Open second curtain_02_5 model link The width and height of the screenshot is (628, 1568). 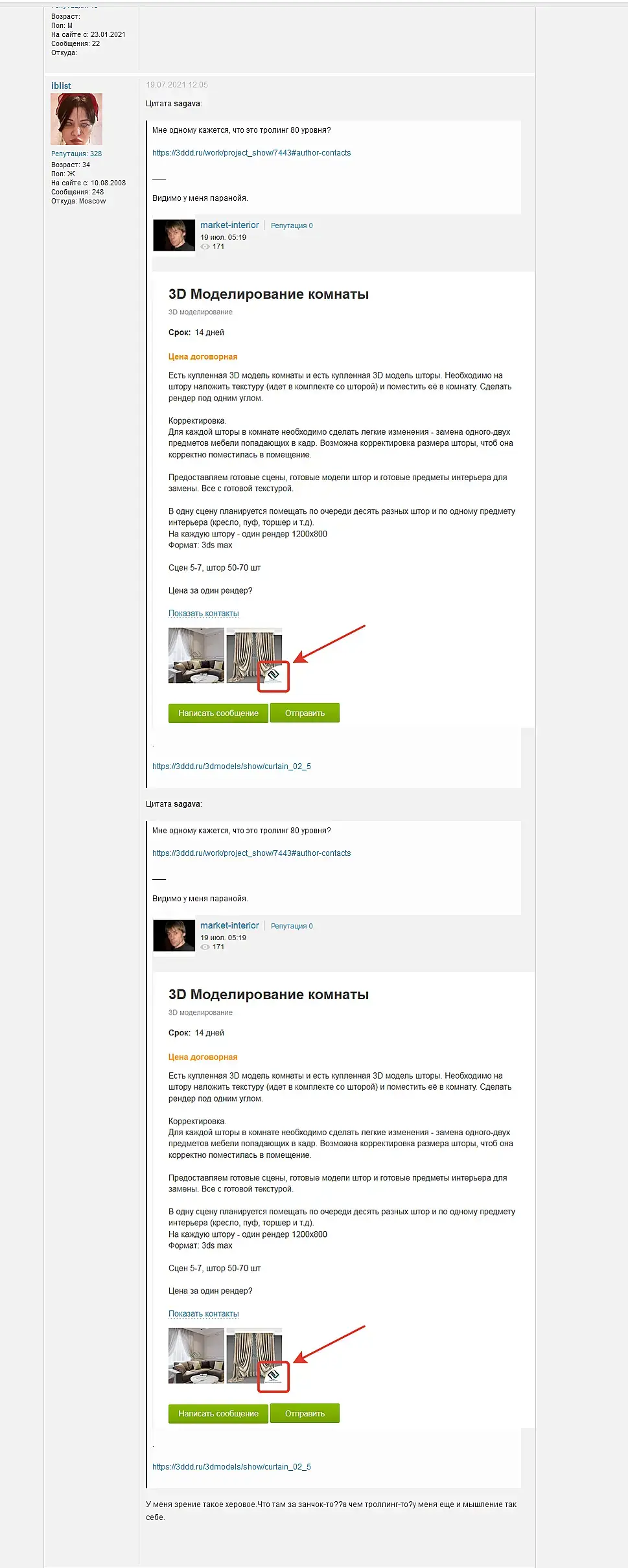pyautogui.click(x=231, y=1467)
